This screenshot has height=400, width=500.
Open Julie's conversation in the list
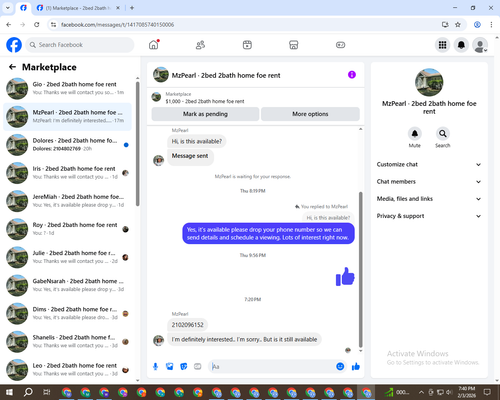tap(67, 257)
